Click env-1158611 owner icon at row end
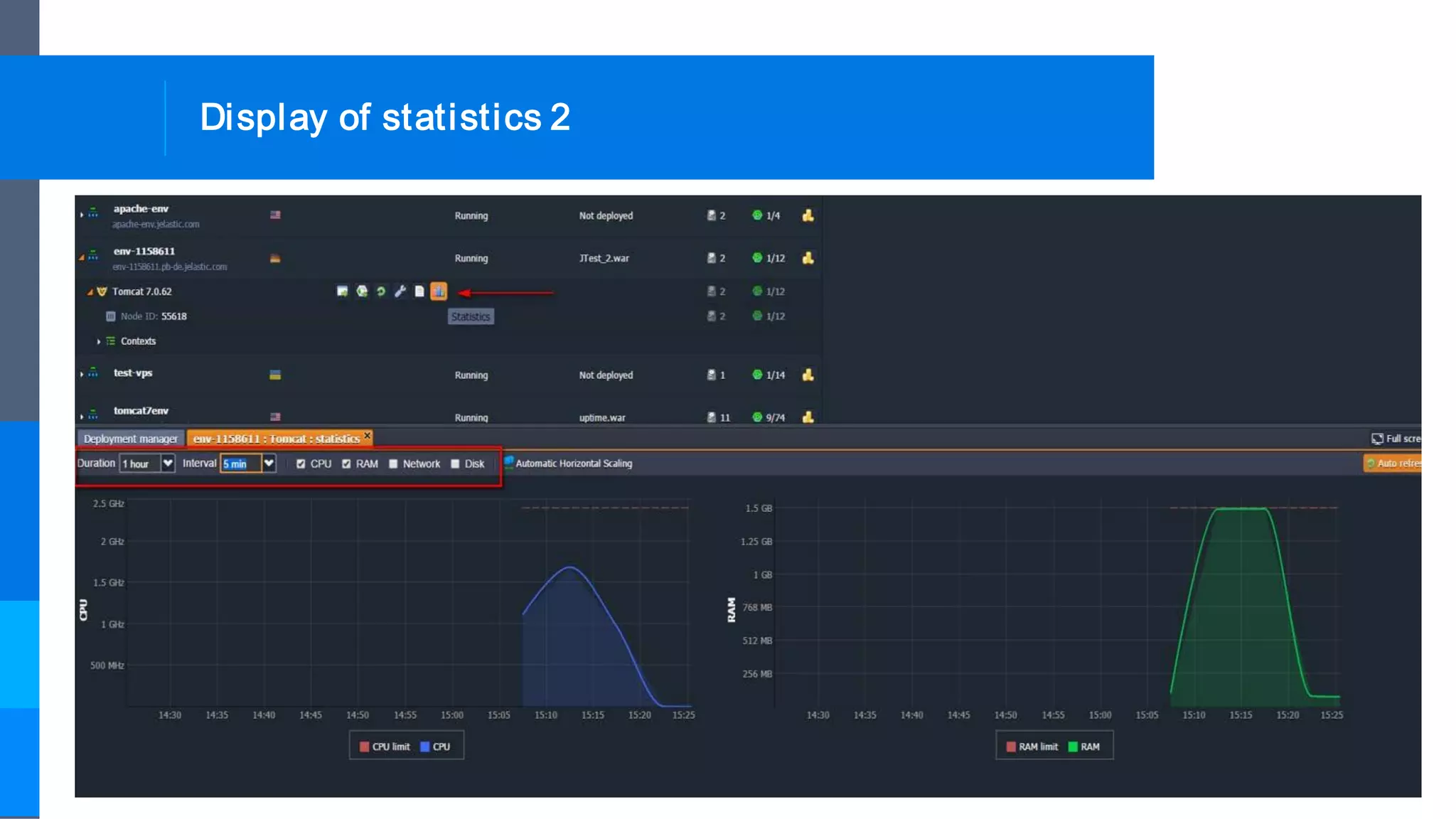Viewport: 1456px width, 819px height. coord(808,258)
